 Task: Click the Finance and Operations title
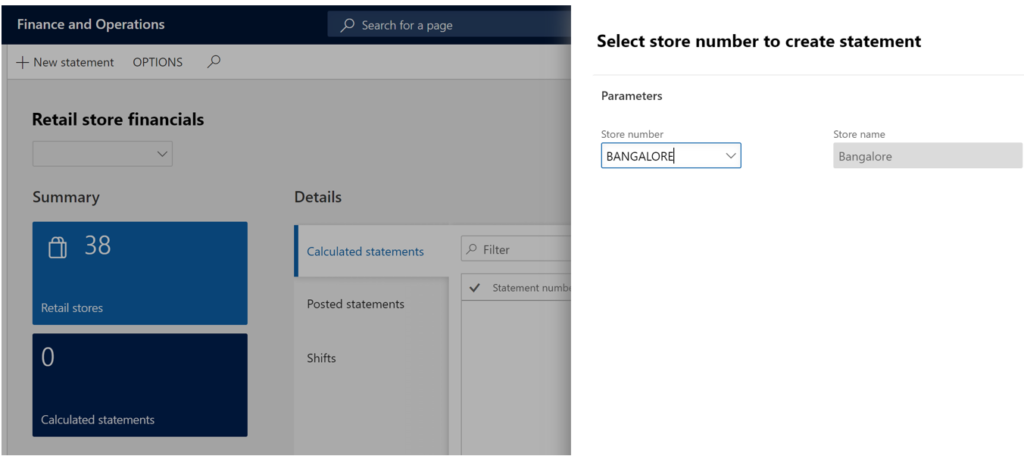tap(91, 24)
